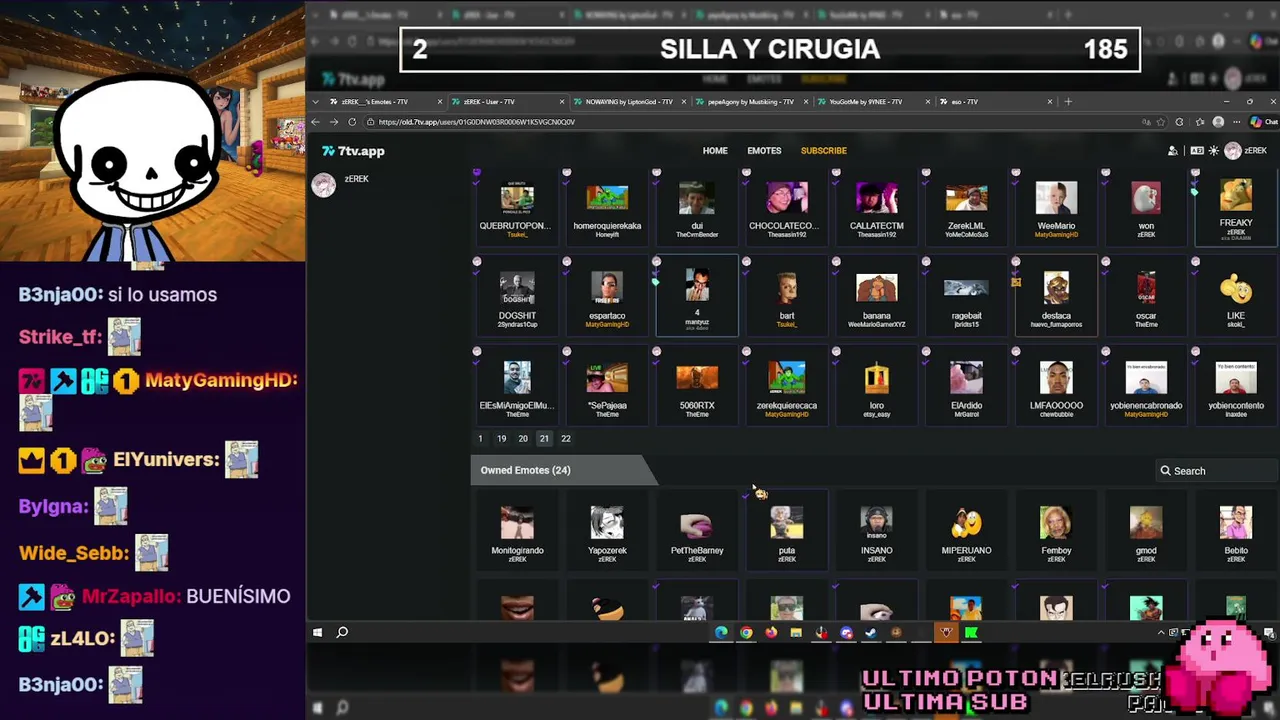Go to the SUBSCRIBE page link
The image size is (1280, 720).
824,151
